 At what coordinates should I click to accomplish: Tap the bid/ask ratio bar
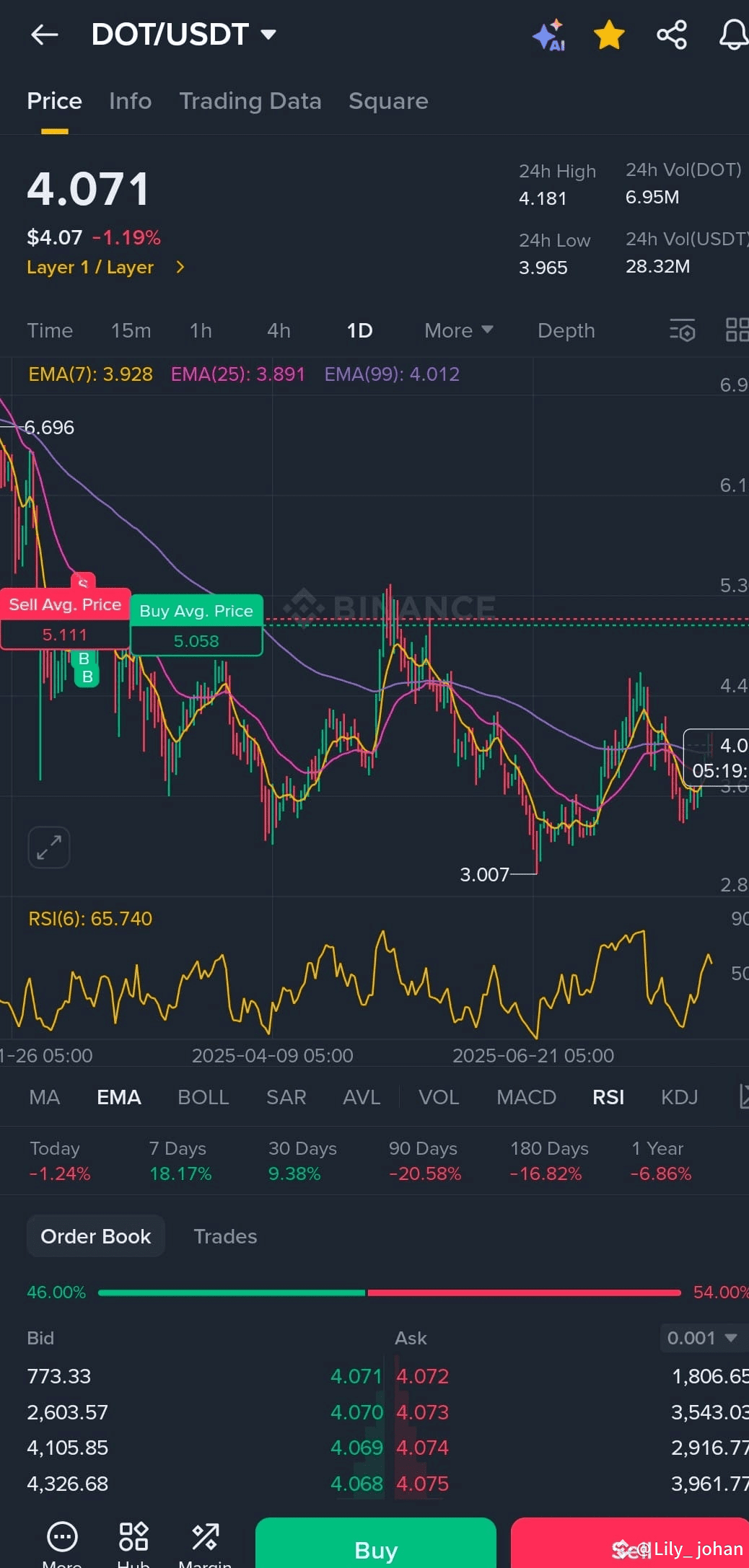pyautogui.click(x=390, y=1292)
